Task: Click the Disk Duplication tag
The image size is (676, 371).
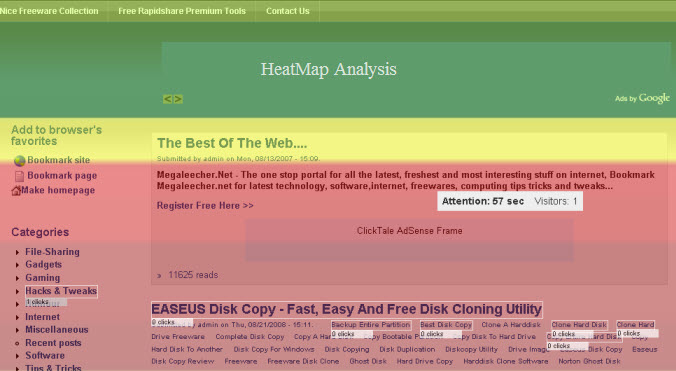Action: 407,349
